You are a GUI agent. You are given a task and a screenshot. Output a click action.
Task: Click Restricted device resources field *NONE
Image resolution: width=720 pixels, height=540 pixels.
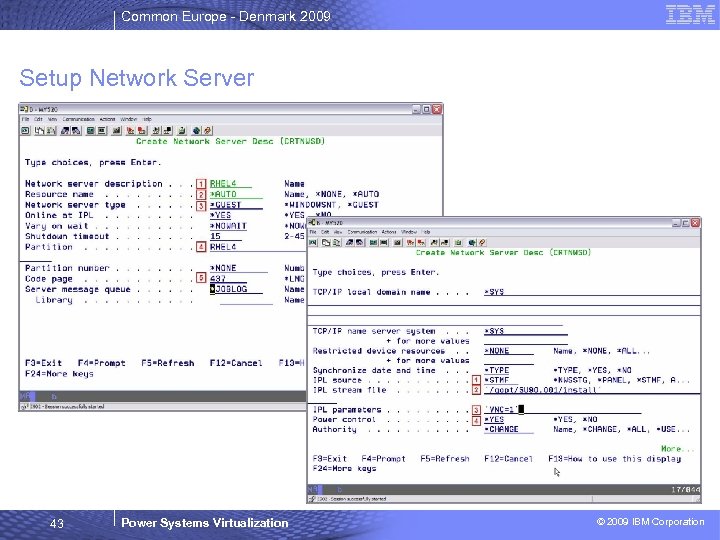point(509,351)
